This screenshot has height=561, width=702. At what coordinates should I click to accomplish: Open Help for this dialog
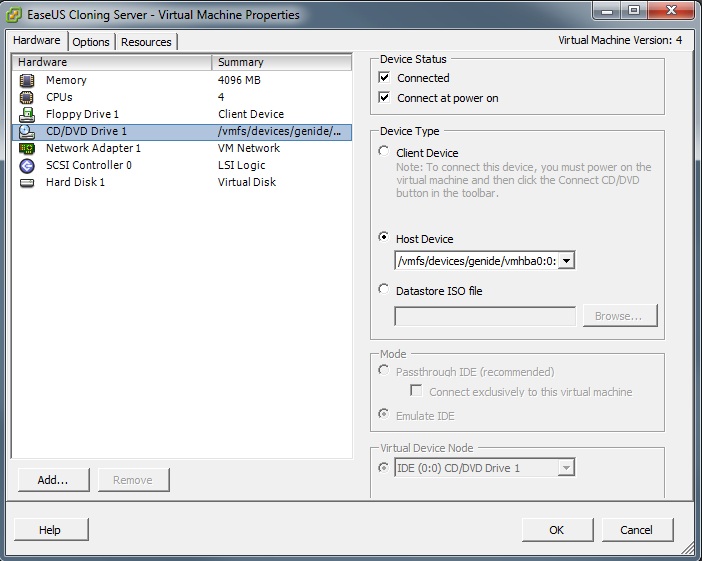tap(50, 530)
